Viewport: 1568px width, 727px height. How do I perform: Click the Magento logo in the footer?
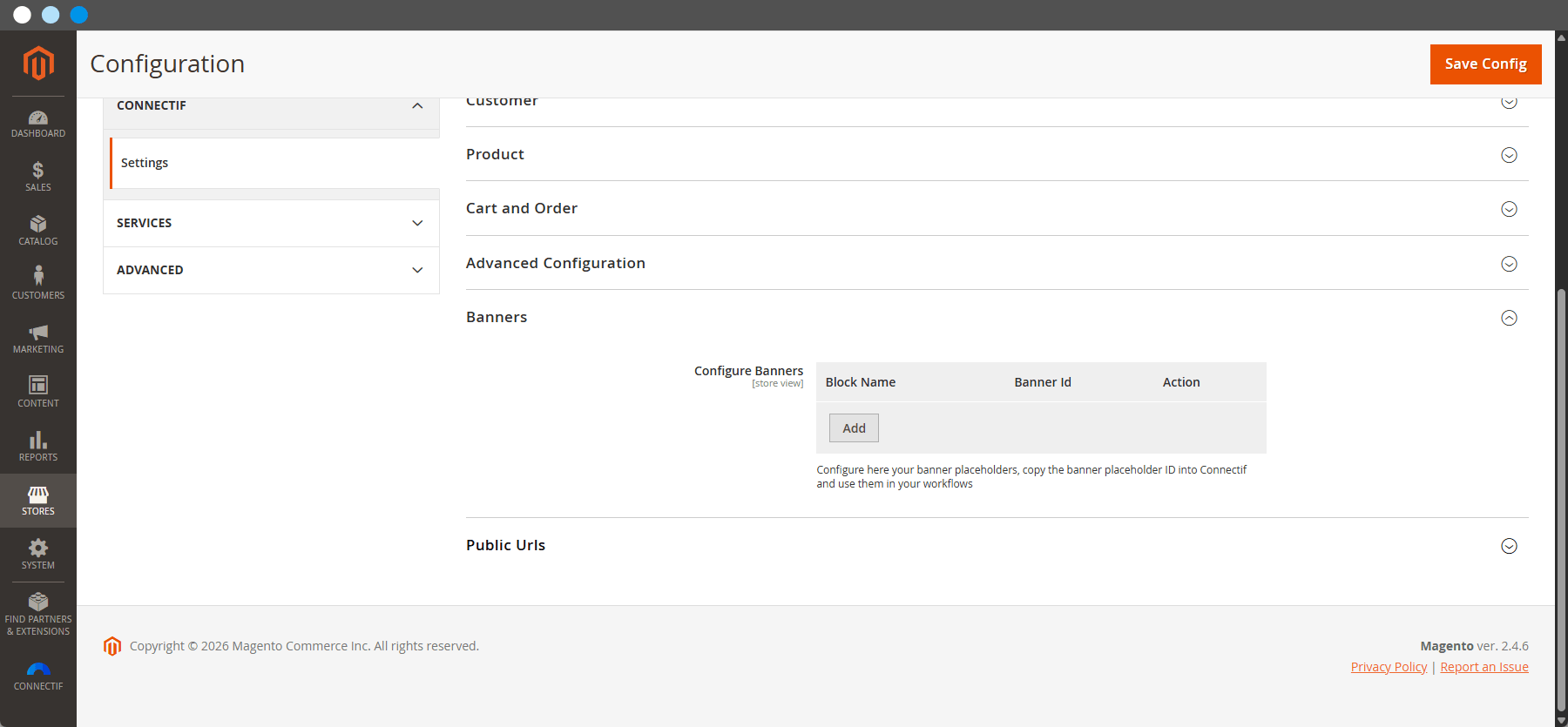pos(112,646)
